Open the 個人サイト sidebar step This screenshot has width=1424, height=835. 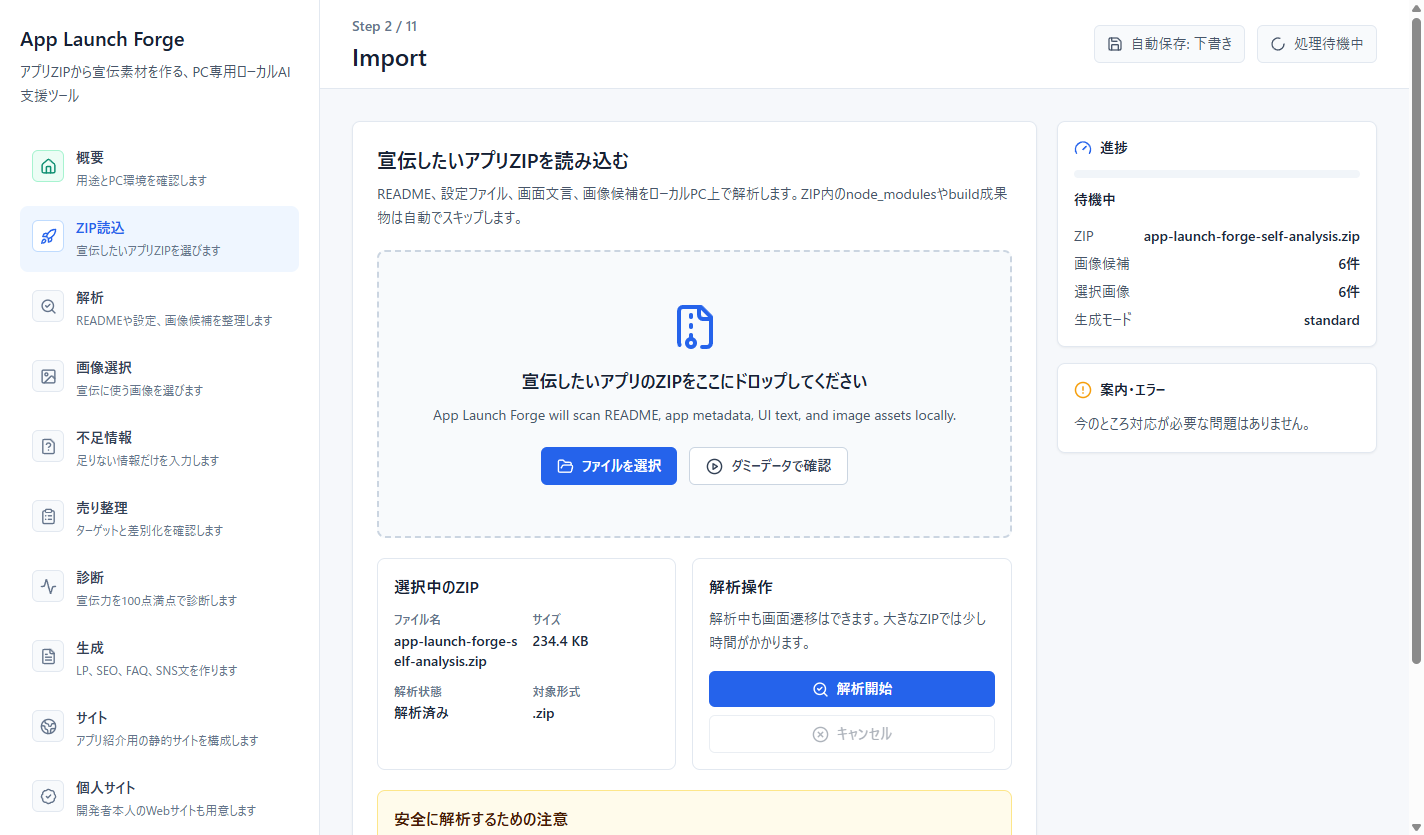(159, 799)
